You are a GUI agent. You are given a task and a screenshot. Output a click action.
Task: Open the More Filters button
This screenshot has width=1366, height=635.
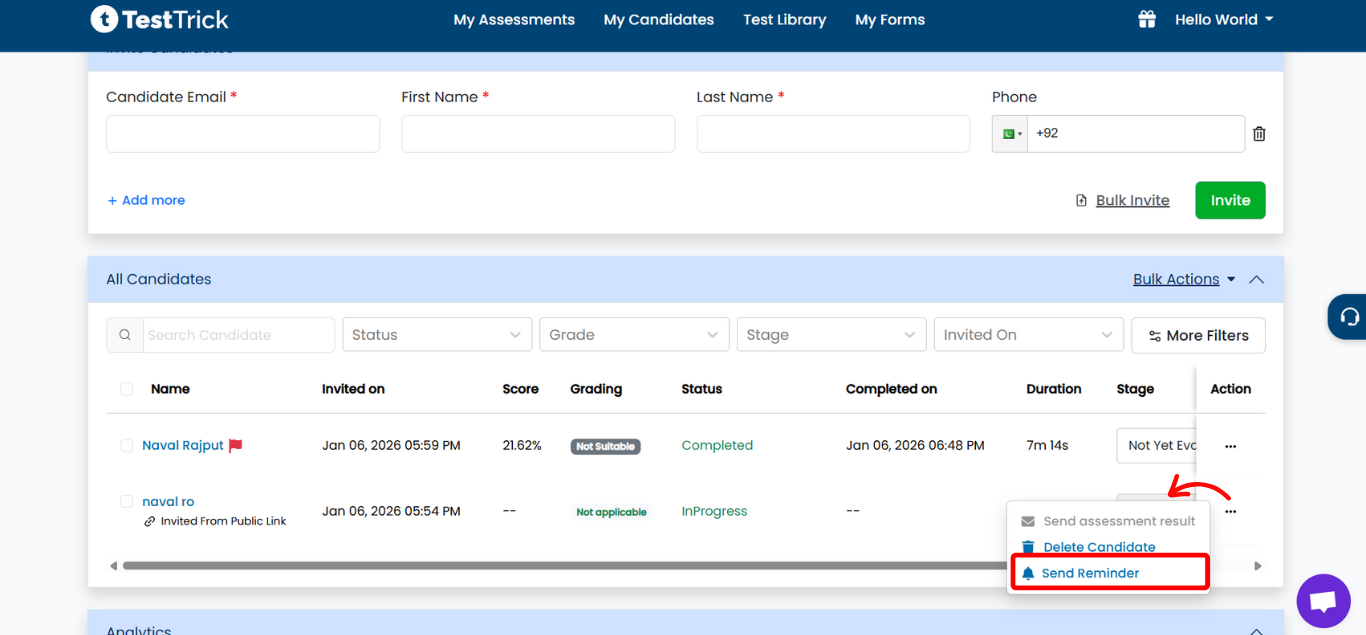click(1198, 335)
